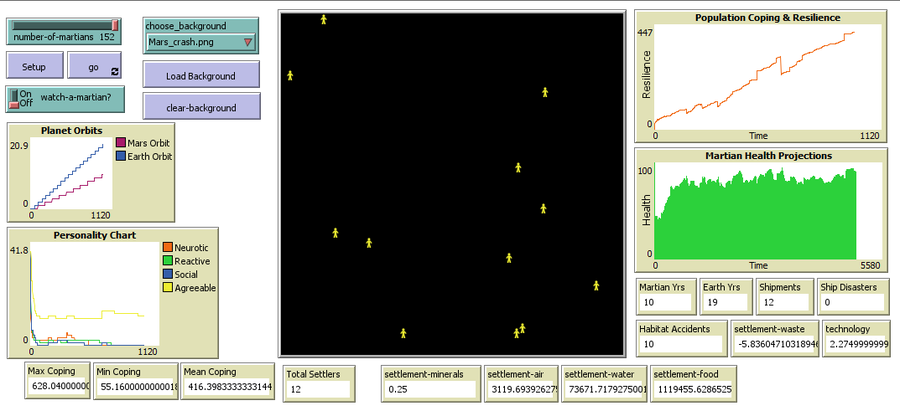The image size is (900, 416).
Task: Click the Agreeable legend label
Action: pos(195,288)
